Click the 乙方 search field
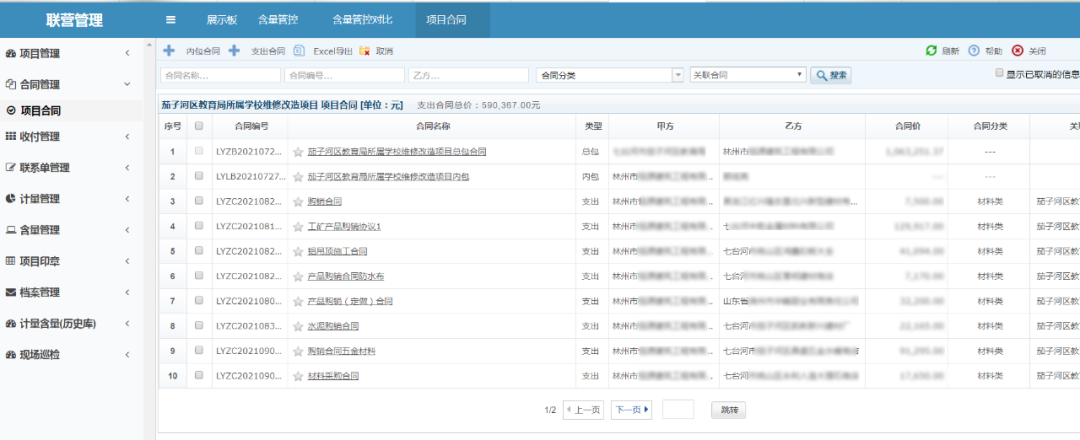This screenshot has width=1080, height=440. (468, 75)
